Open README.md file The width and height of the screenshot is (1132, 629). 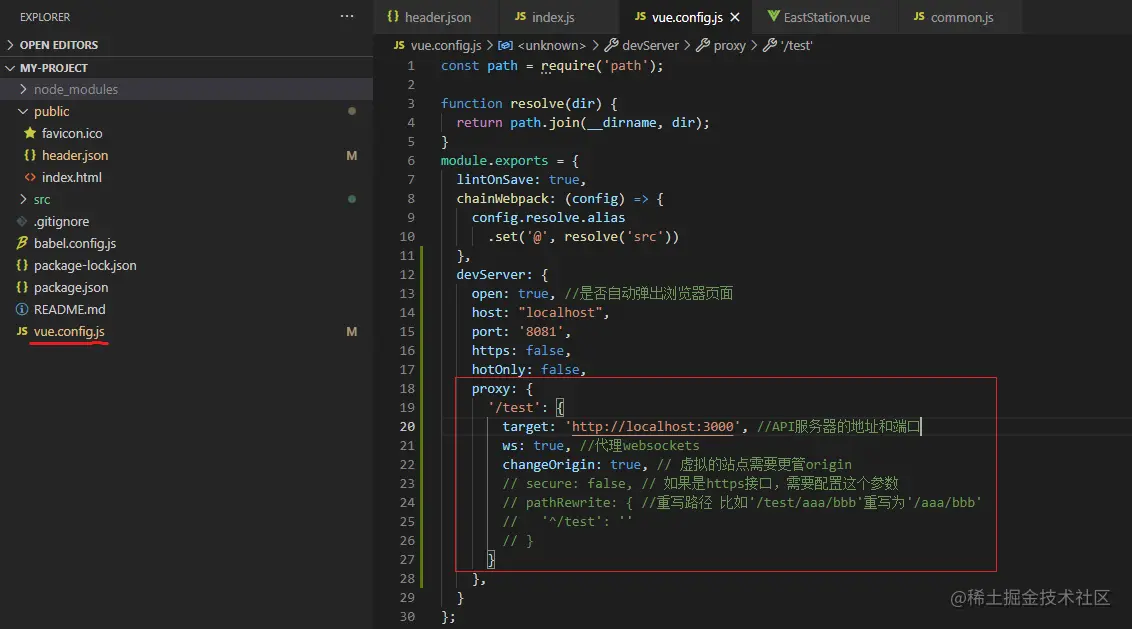coord(69,309)
